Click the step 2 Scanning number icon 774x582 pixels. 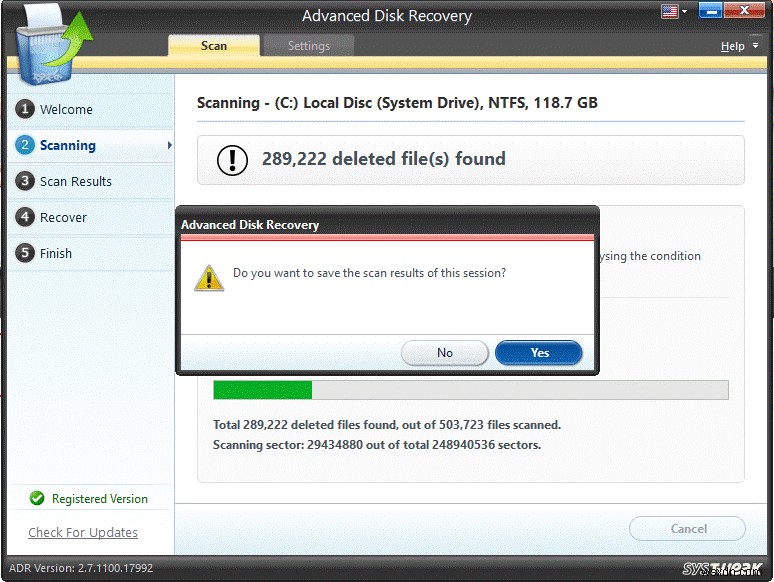[x=24, y=145]
